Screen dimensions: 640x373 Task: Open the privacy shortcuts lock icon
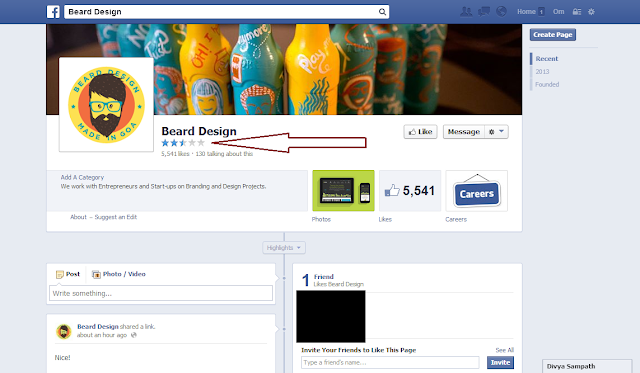pyautogui.click(x=577, y=12)
